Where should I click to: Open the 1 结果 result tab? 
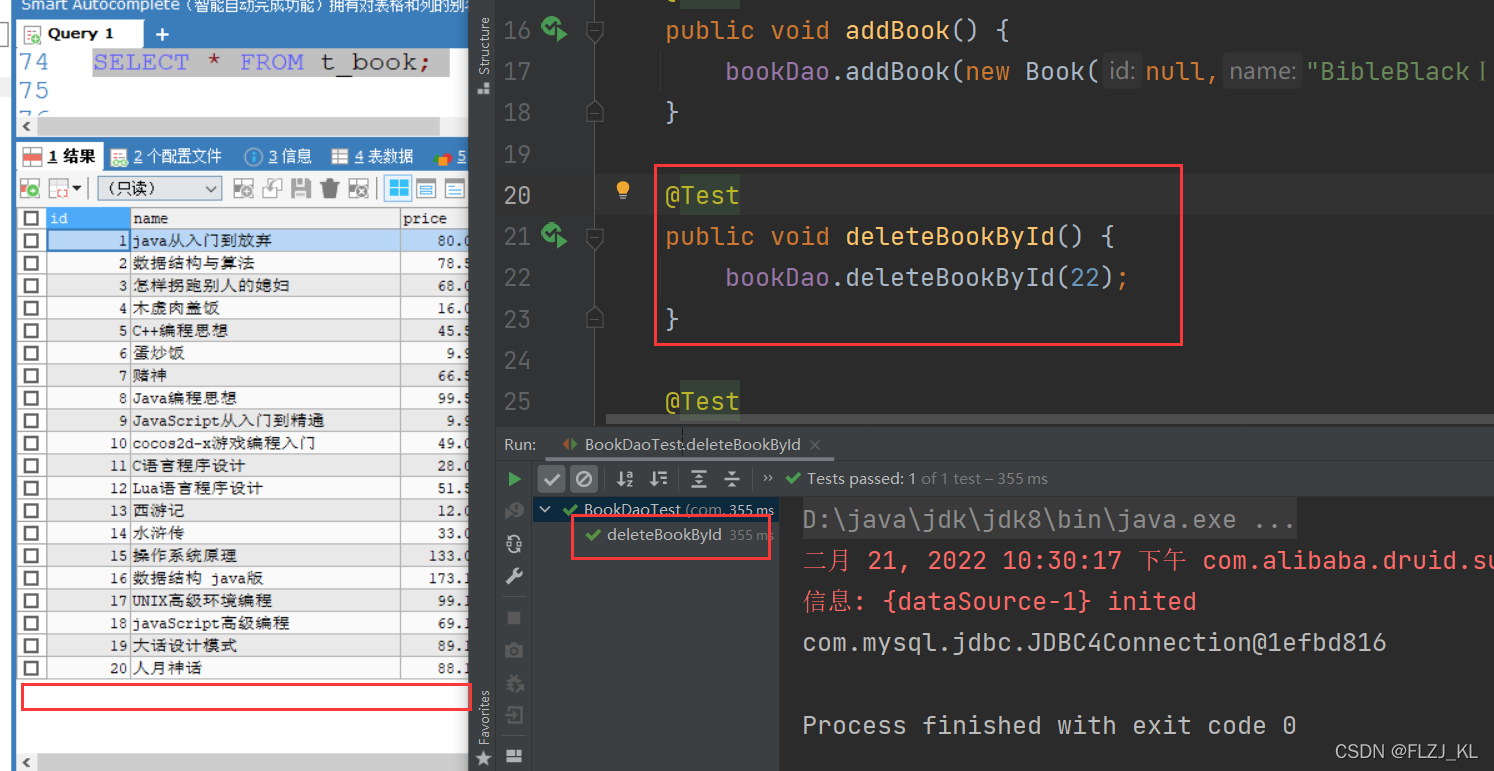[x=61, y=156]
